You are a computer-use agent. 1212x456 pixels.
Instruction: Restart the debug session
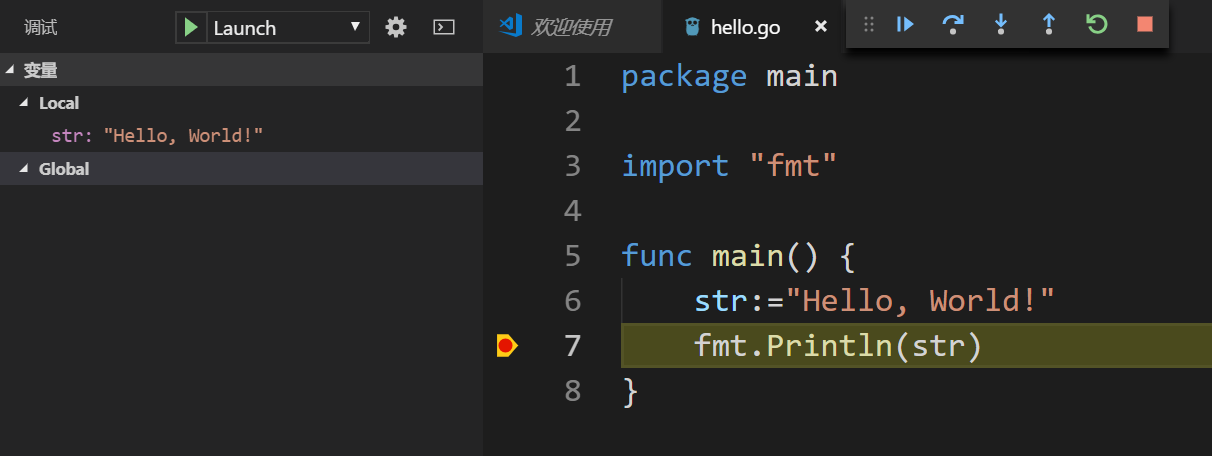point(1097,24)
